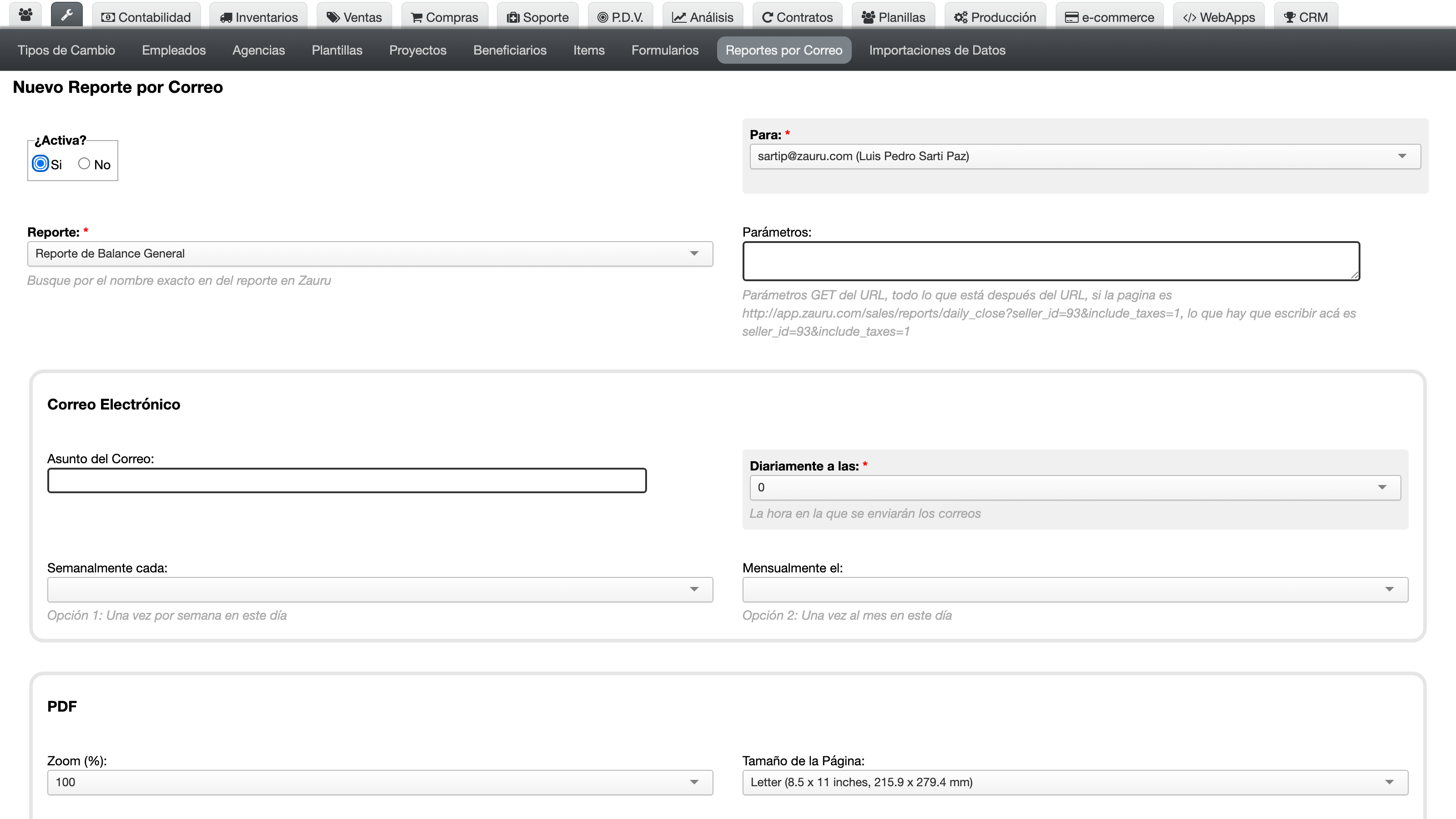
Task: Open the Contabilidad module tab
Action: [x=146, y=17]
